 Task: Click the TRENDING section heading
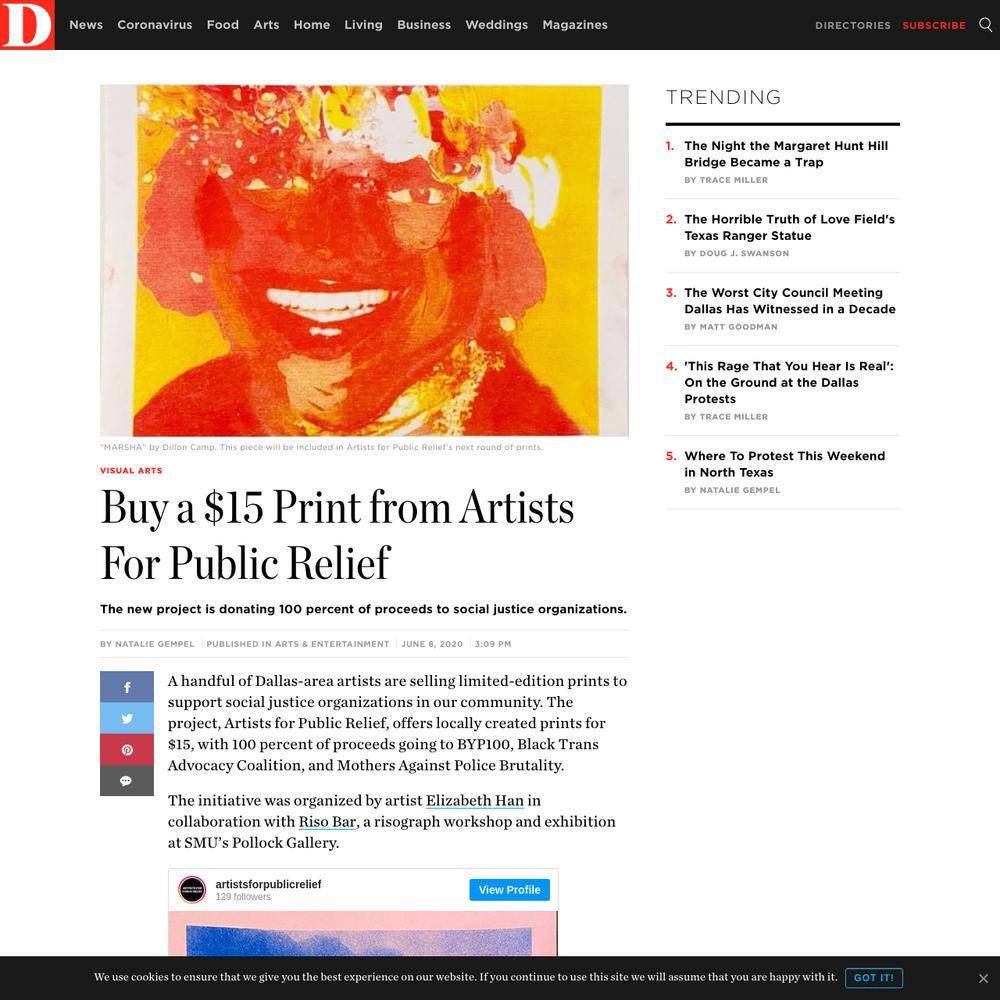723,97
